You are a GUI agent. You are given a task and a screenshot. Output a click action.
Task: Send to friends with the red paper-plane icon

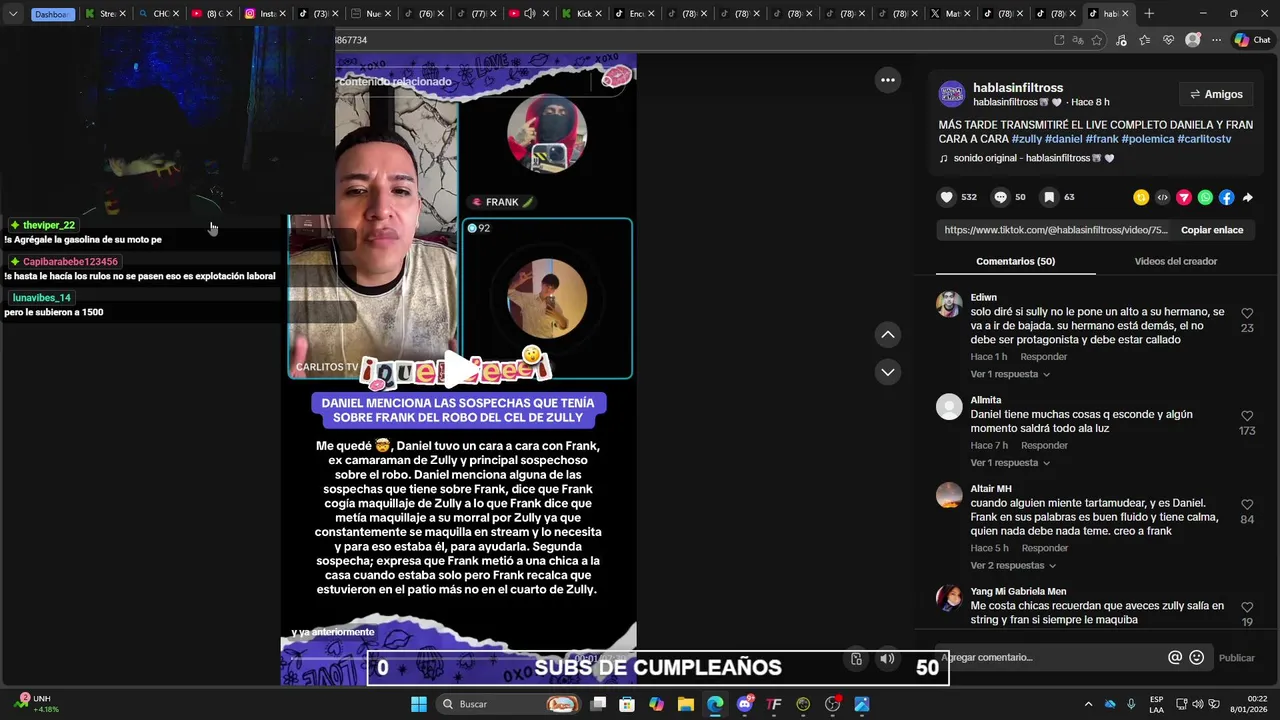pyautogui.click(x=1184, y=197)
